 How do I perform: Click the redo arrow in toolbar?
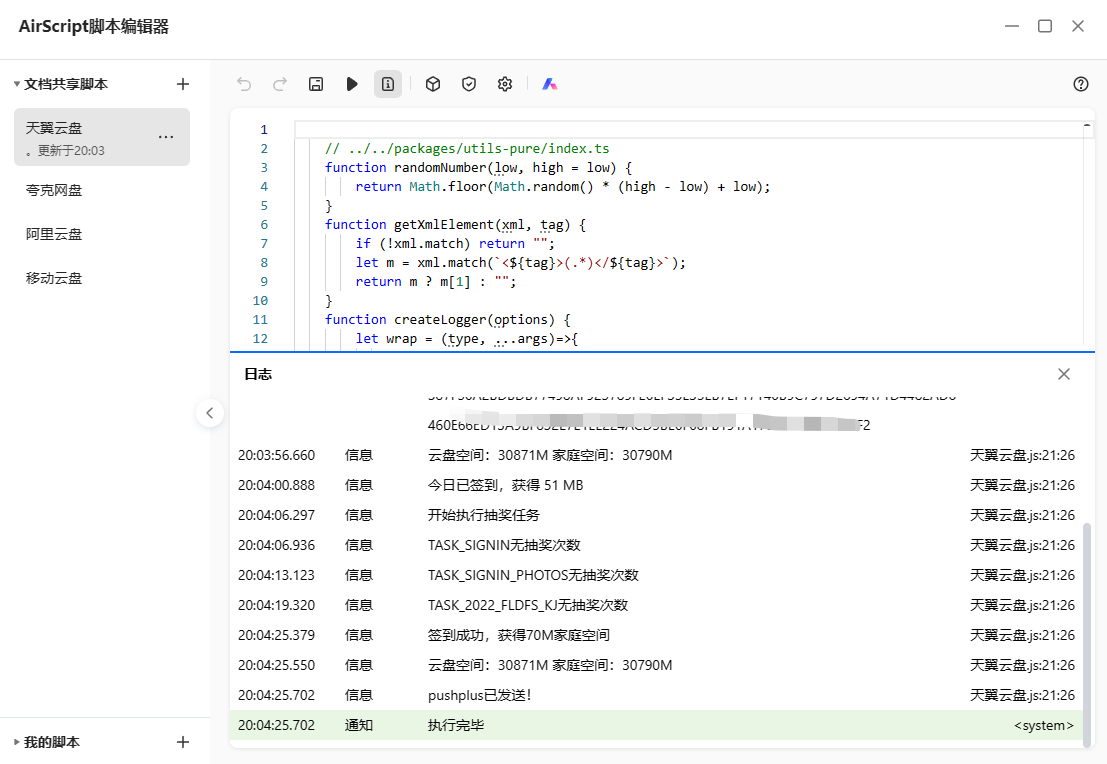280,84
